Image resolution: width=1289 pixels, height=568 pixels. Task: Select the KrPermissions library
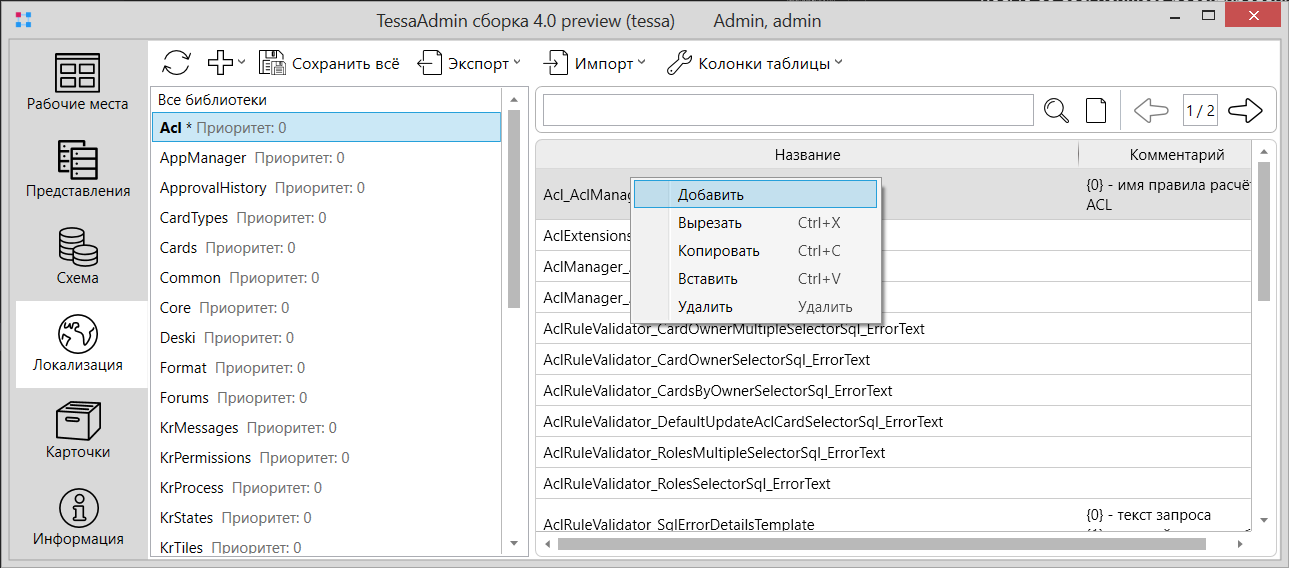(x=326, y=458)
